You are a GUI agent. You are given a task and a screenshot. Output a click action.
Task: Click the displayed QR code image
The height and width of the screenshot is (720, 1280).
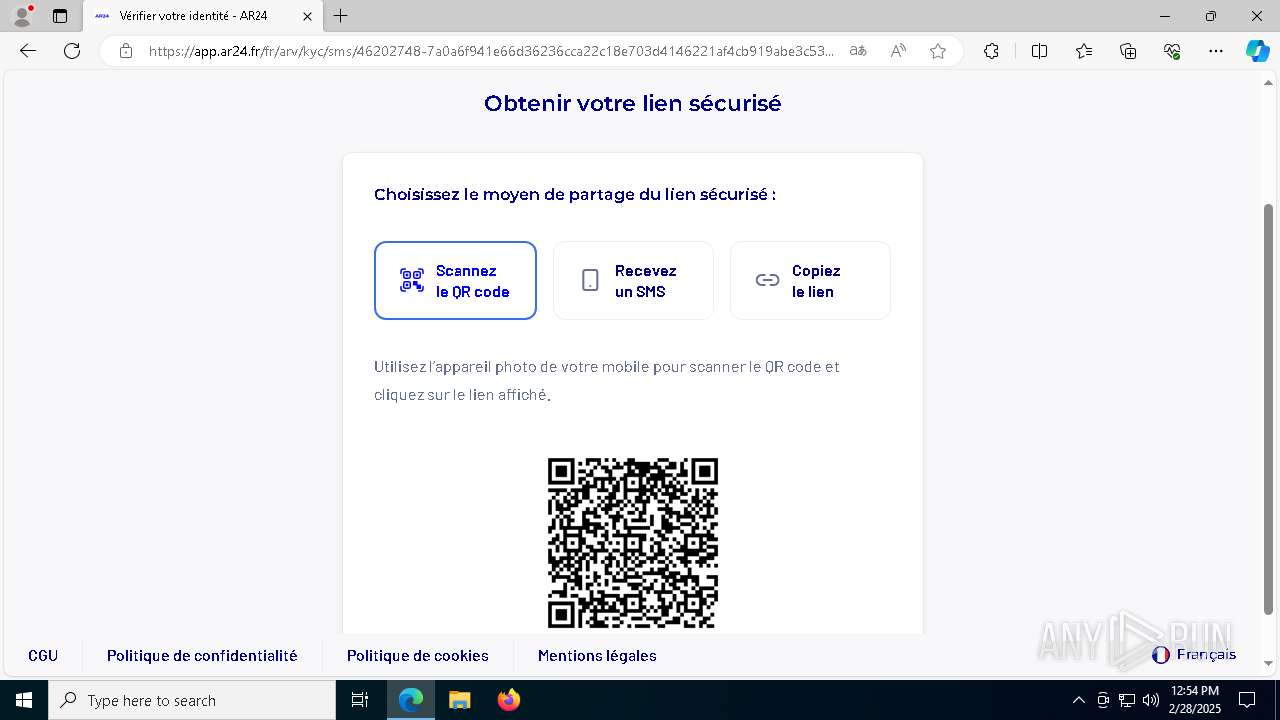(x=633, y=543)
